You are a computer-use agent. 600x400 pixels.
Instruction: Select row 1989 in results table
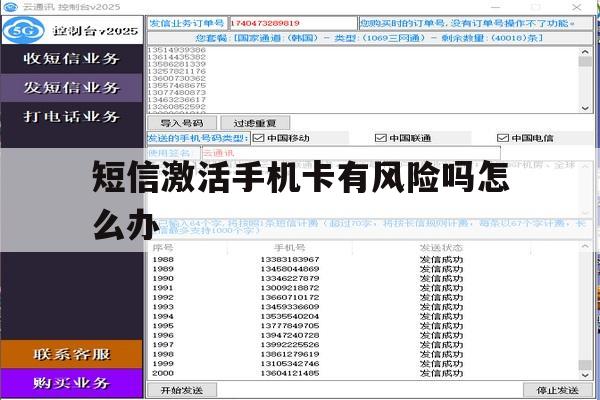[364, 269]
